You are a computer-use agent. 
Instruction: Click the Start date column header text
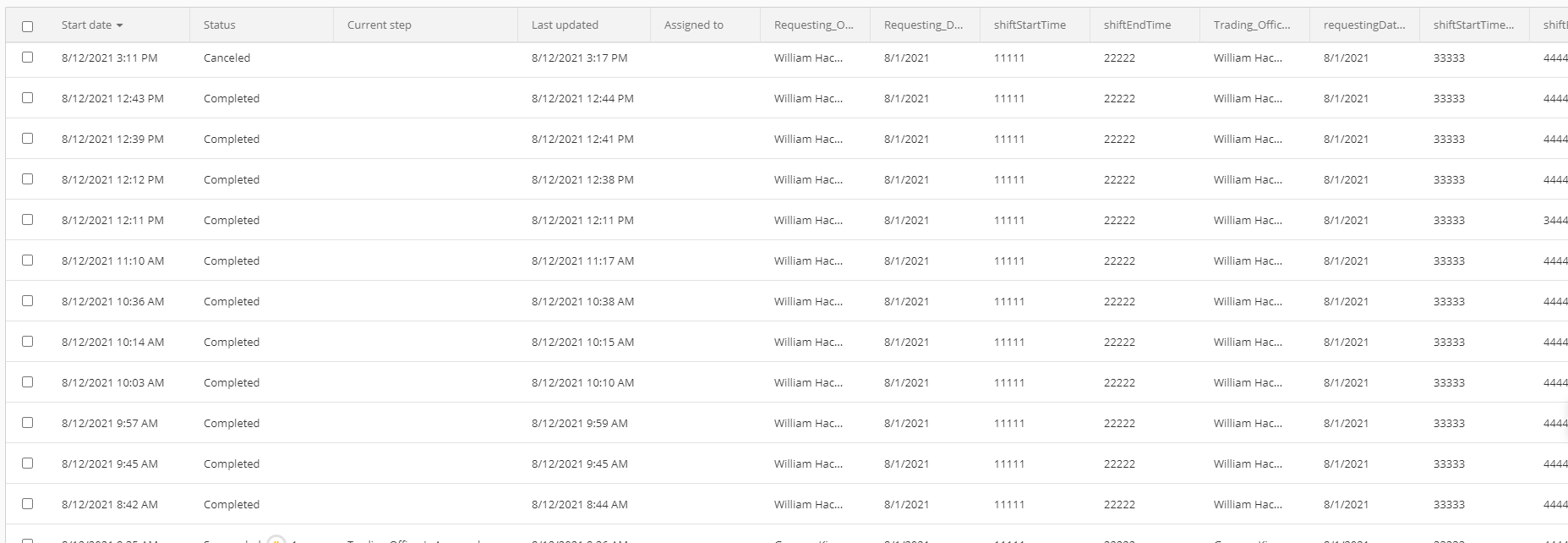coord(86,25)
